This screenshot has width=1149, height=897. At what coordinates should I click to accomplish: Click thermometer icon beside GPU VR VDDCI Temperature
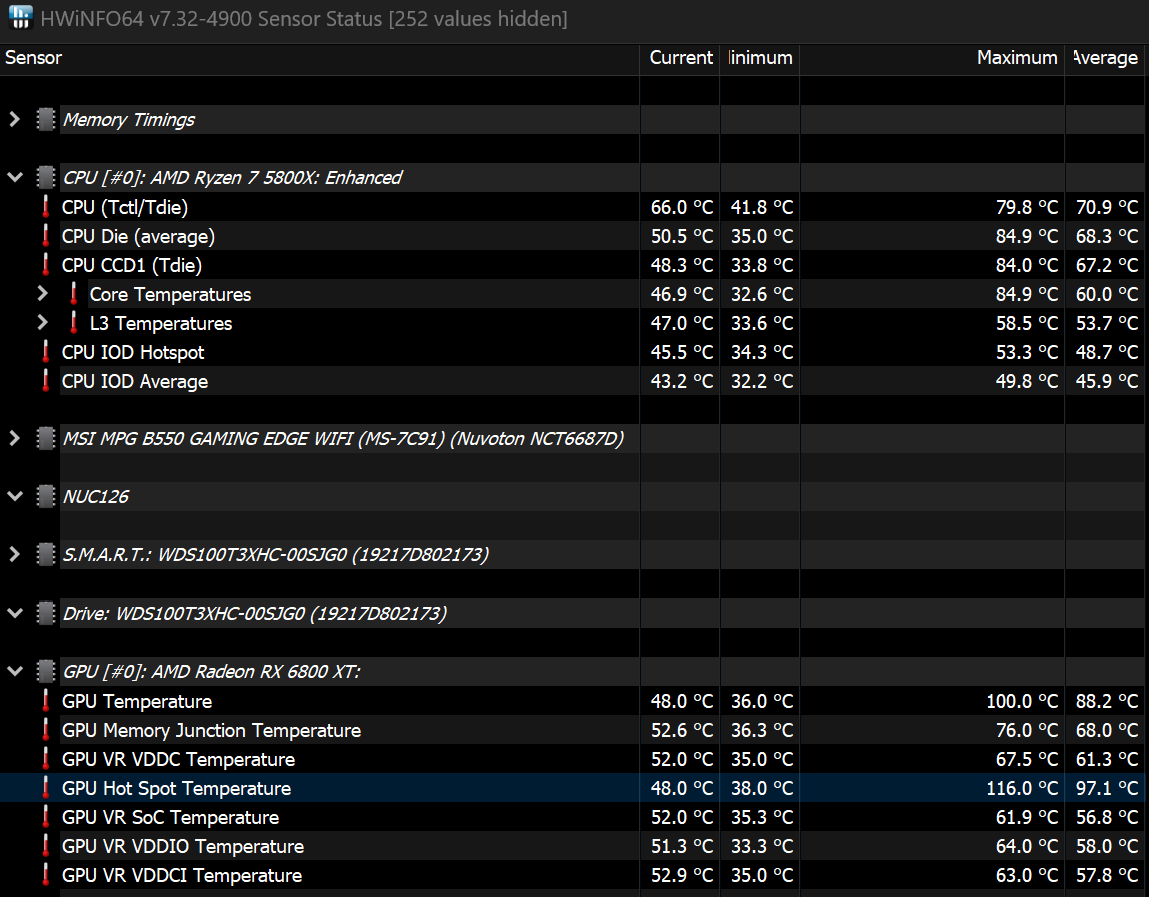pos(46,875)
